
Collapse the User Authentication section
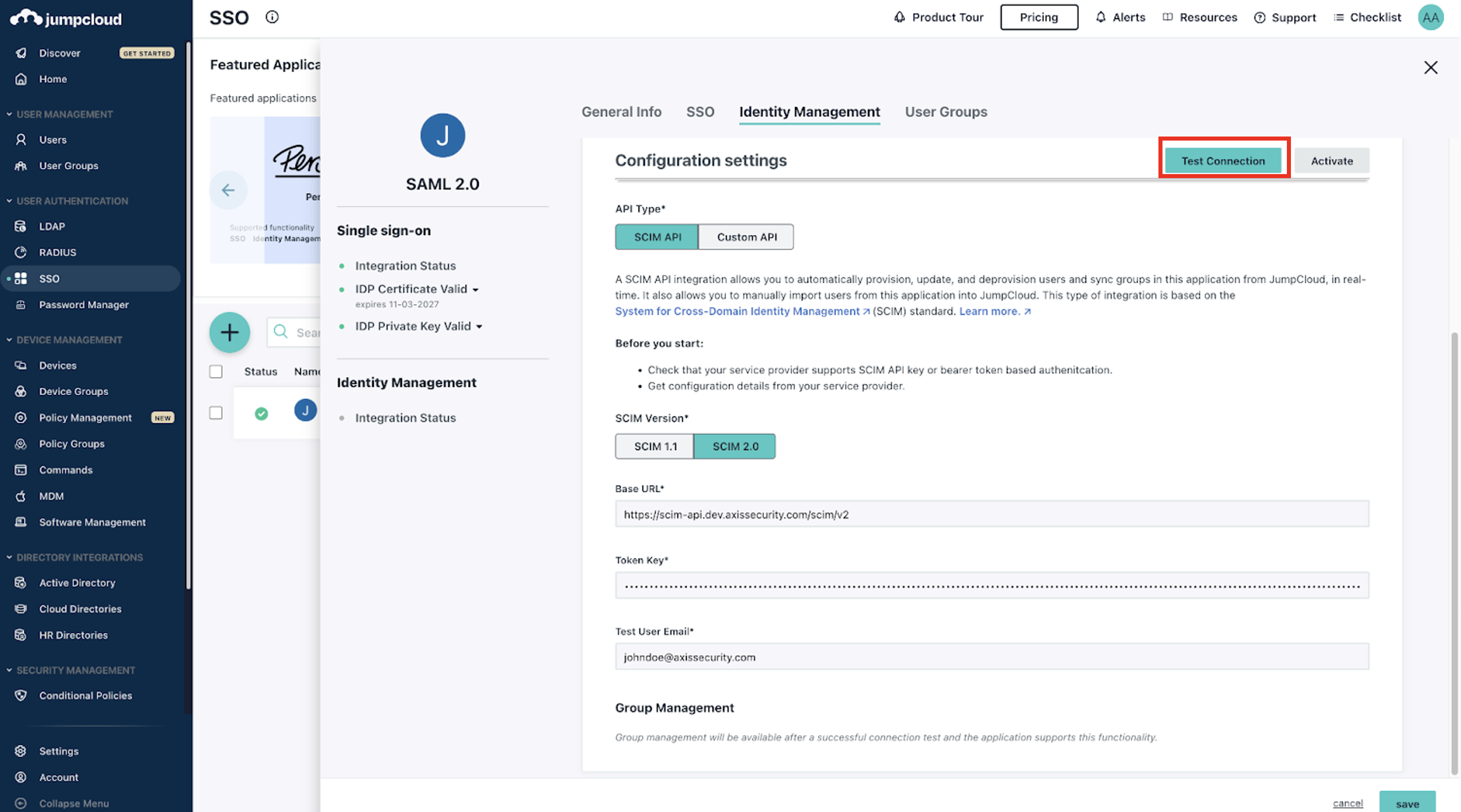[x=10, y=201]
